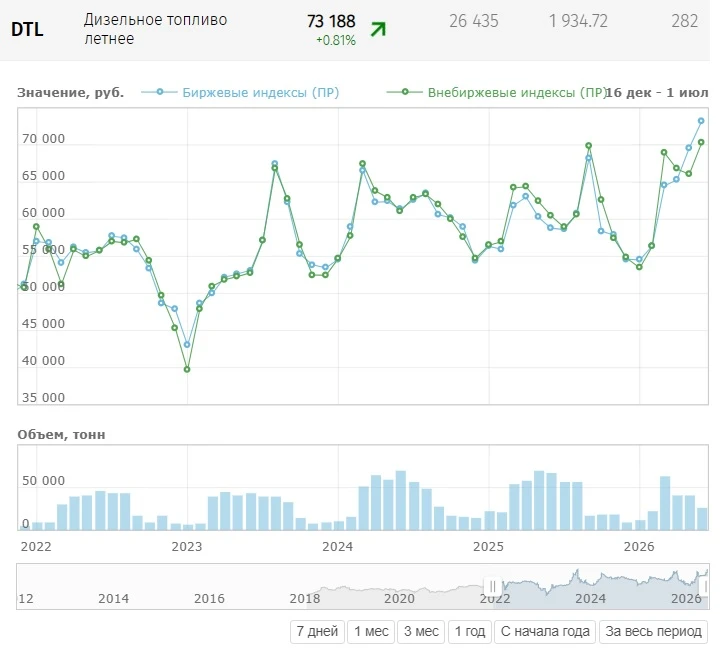Image resolution: width=720 pixels, height=649 pixels.
Task: Click the Объем, тонн chart title
Action: (61, 435)
